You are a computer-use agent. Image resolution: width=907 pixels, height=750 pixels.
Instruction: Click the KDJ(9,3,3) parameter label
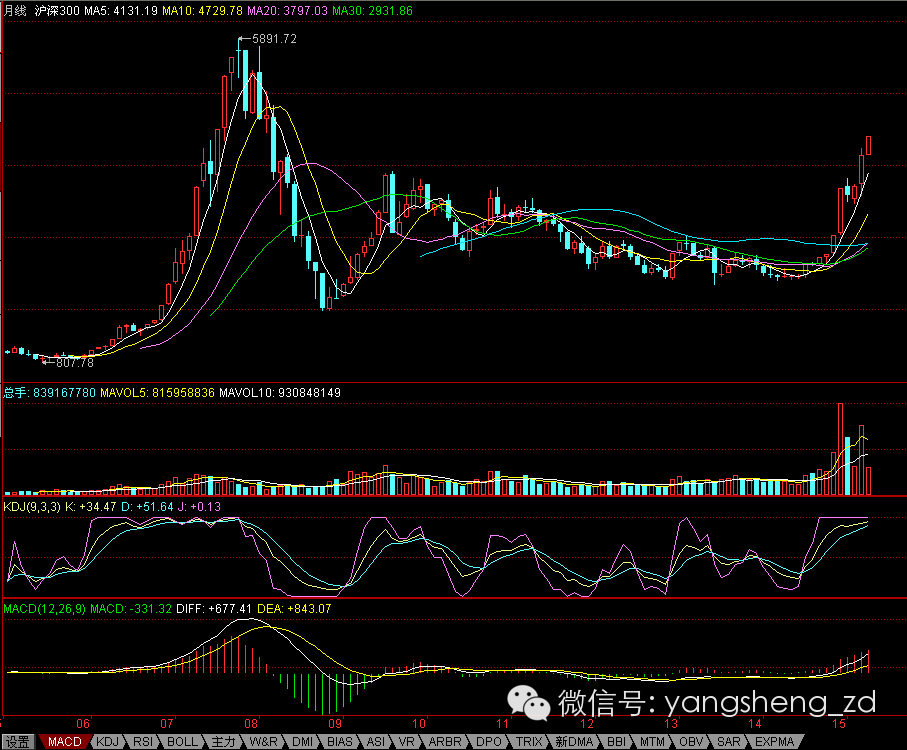click(32, 507)
